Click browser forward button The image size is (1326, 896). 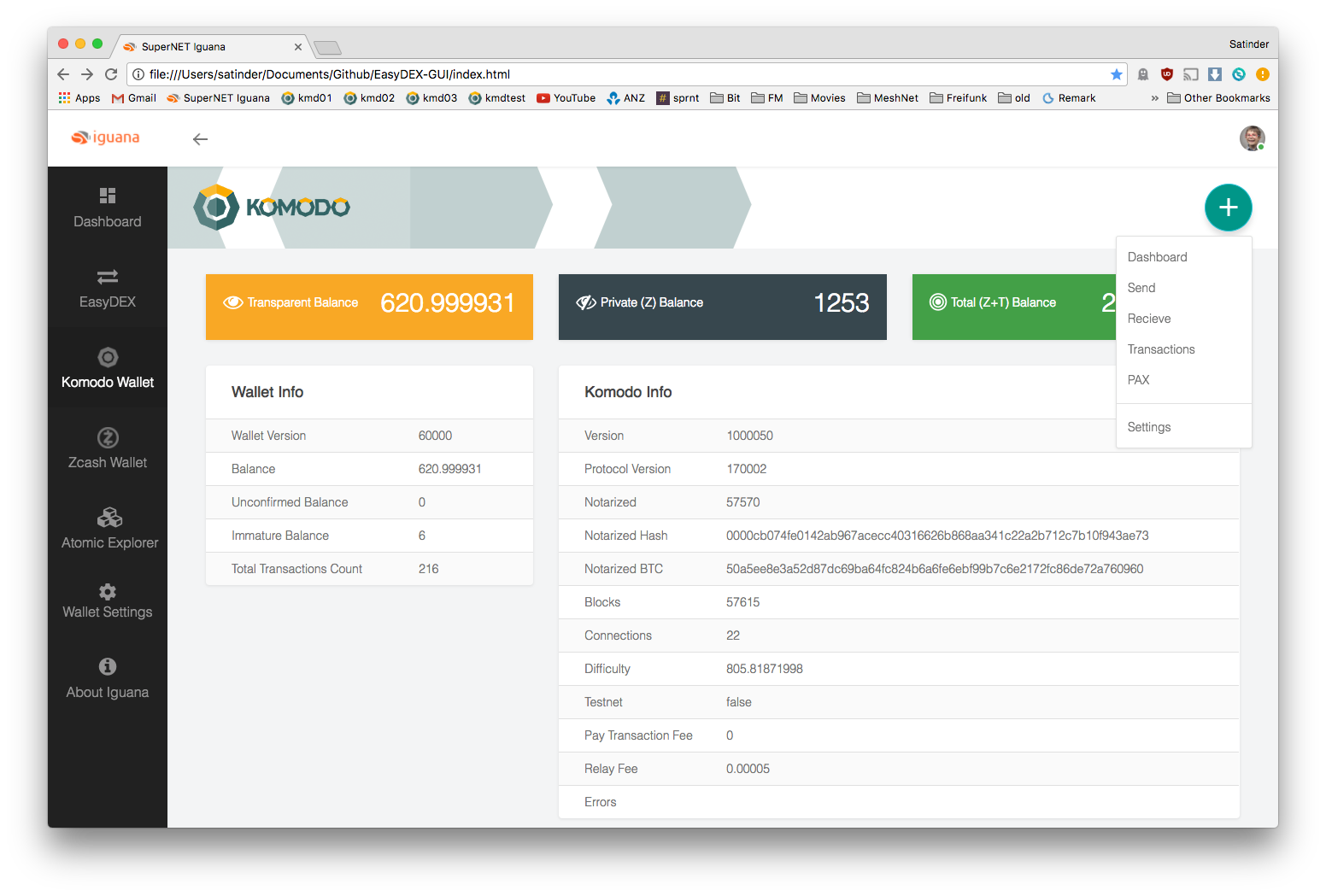tap(87, 74)
